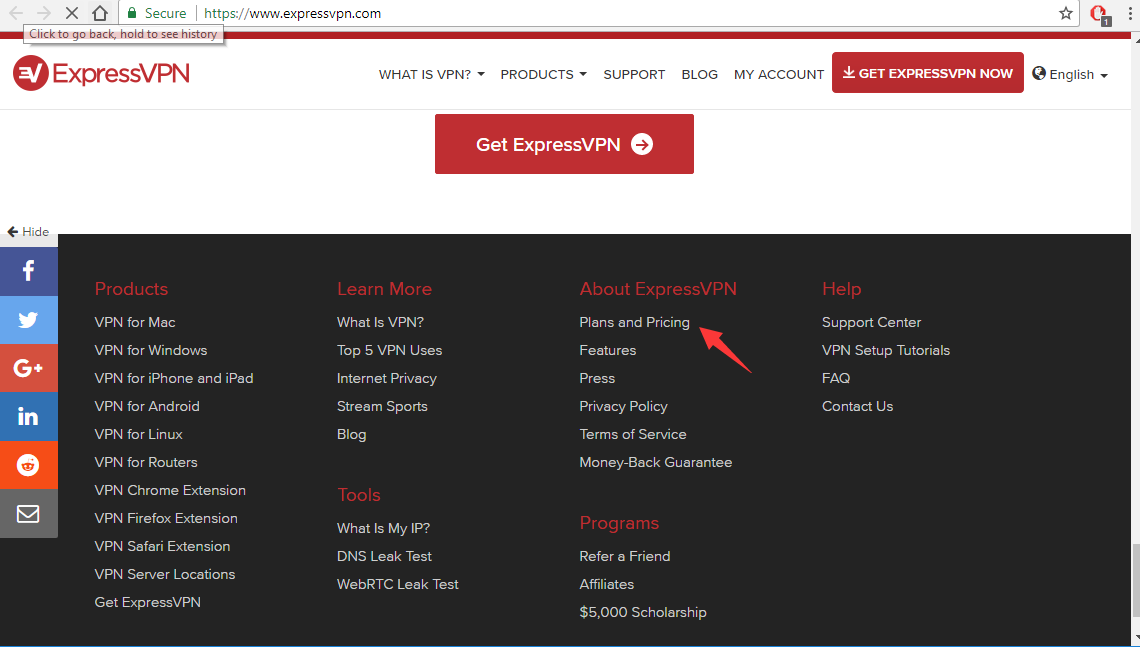This screenshot has height=647, width=1140.
Task: Open VPN for Linux link
Action: (x=138, y=434)
